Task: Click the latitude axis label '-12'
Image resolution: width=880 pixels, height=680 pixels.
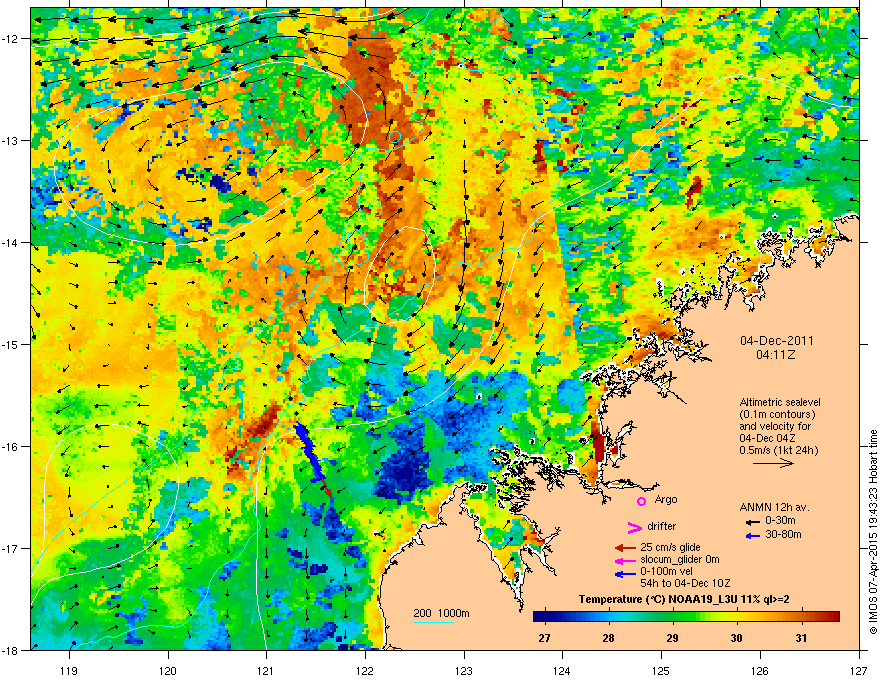Action: [x=10, y=39]
